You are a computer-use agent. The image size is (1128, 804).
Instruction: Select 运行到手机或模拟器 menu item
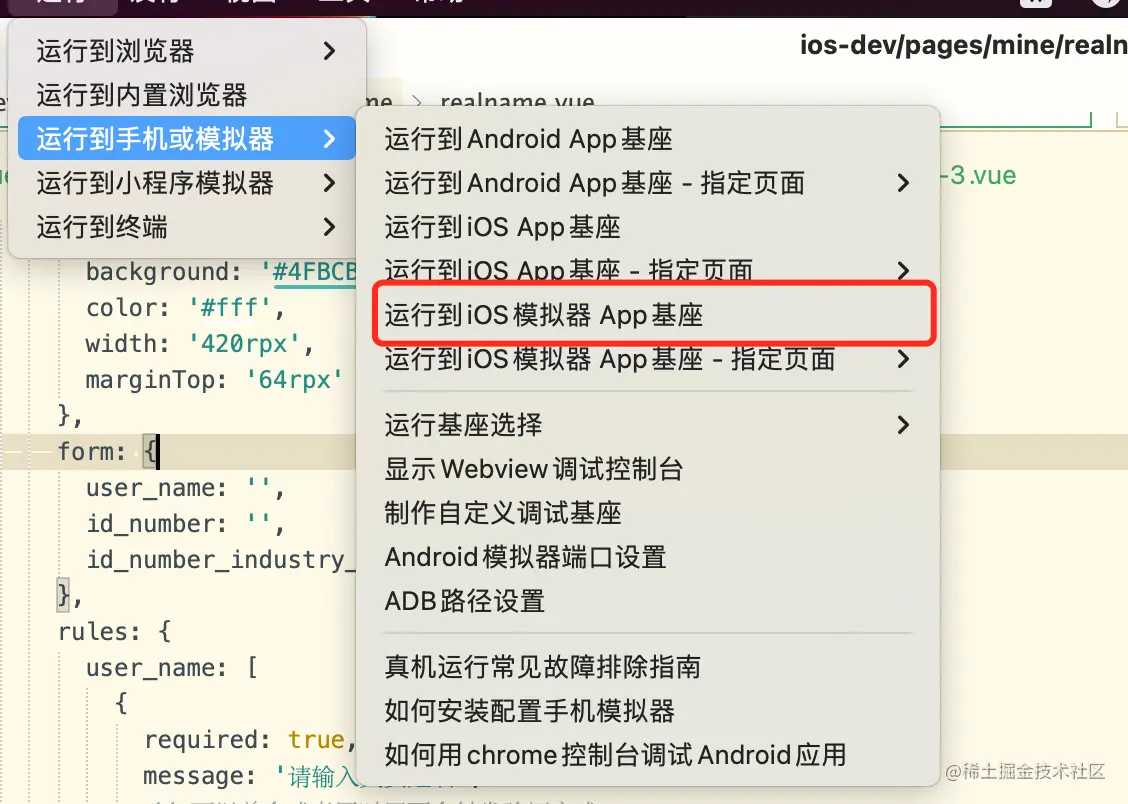pyautogui.click(x=186, y=138)
